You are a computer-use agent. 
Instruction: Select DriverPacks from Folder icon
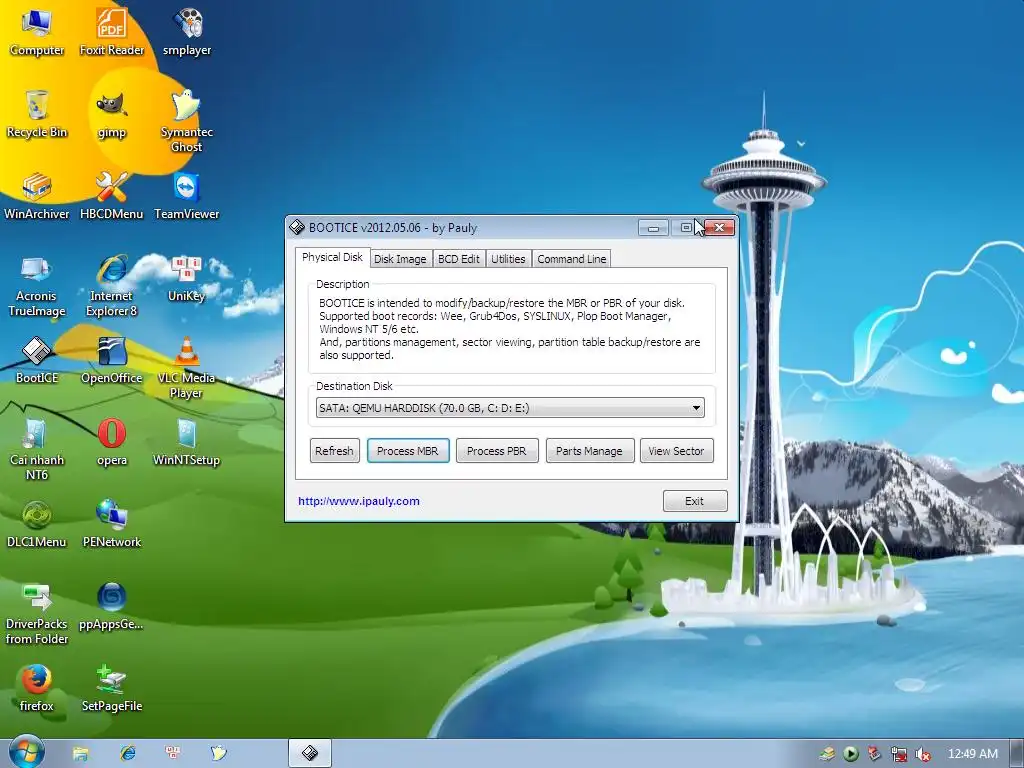37,614
